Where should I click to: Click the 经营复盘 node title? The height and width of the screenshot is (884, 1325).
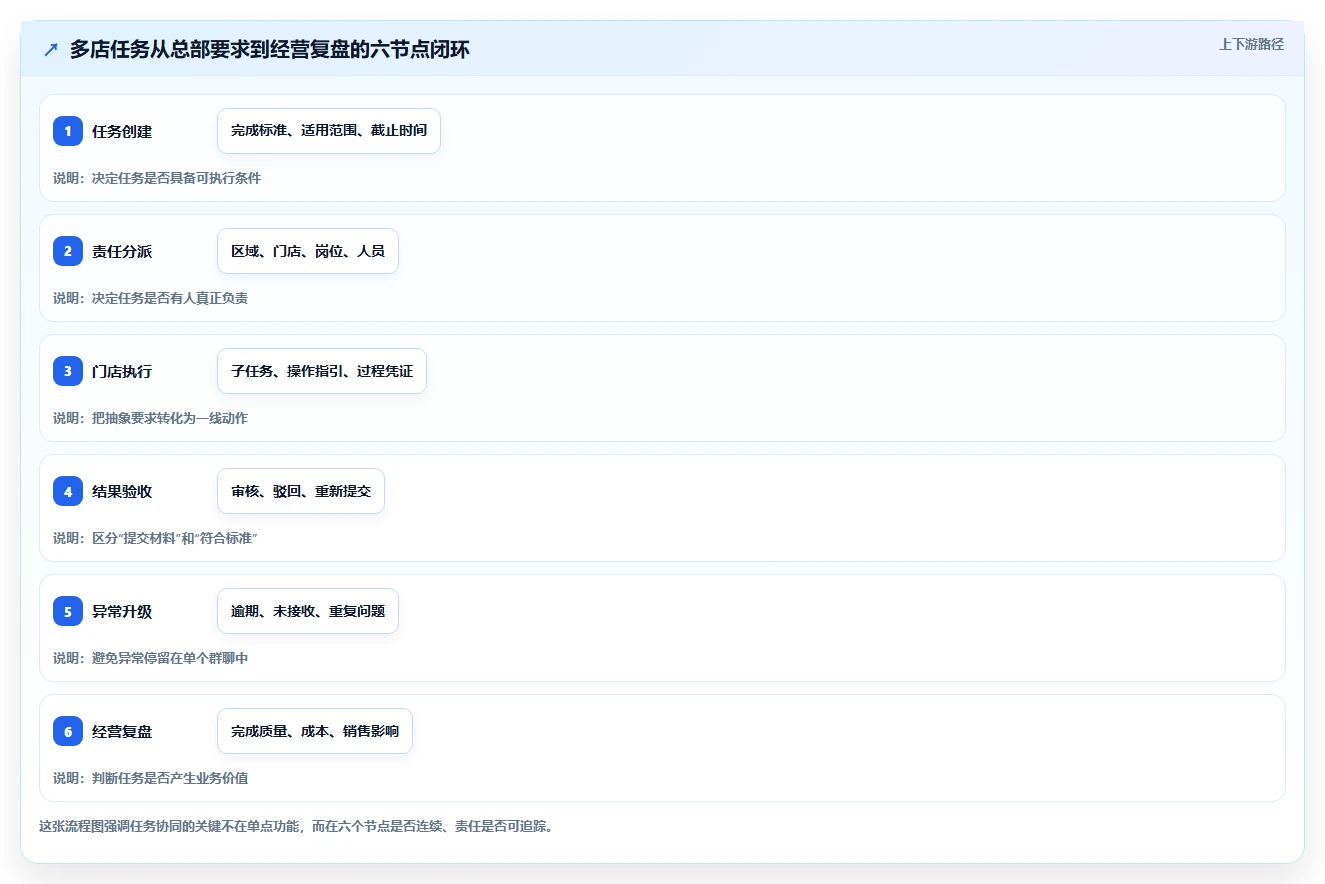tap(122, 731)
